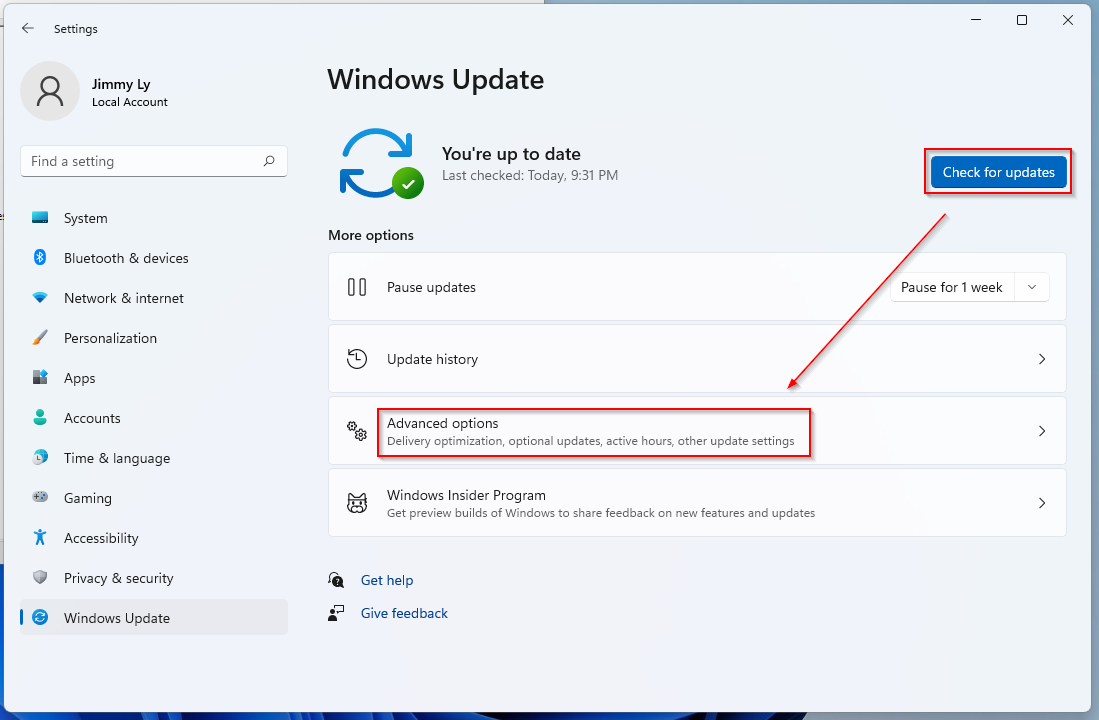Click Check for updates button

click(x=998, y=172)
